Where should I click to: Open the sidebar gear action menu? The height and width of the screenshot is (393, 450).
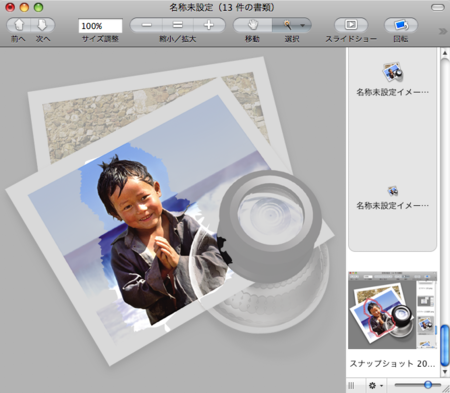376,386
